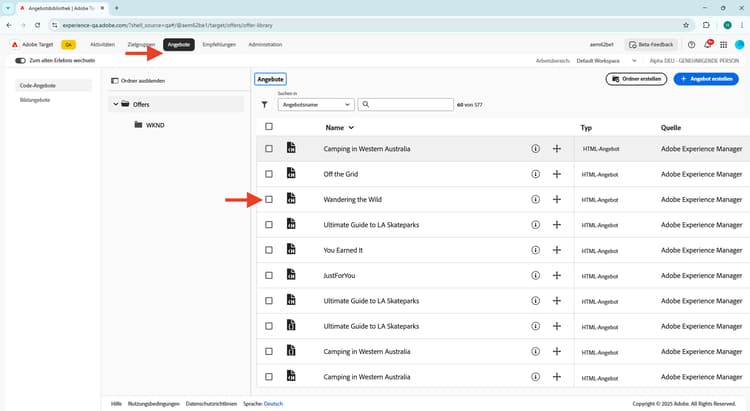Open the Empfehlungen tab
Screen dimensions: 750x411
click(x=219, y=44)
